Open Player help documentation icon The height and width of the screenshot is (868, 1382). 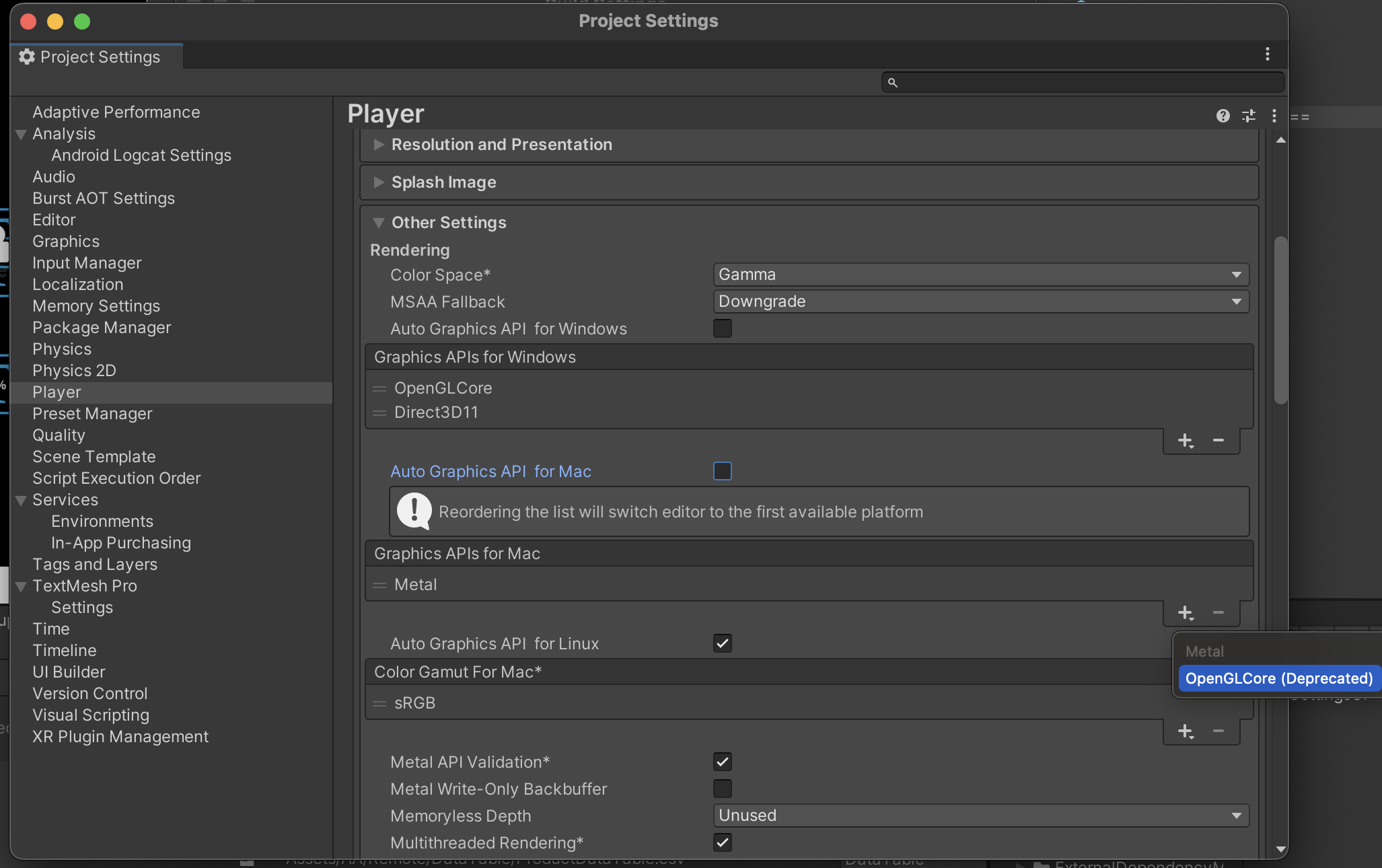tap(1223, 116)
